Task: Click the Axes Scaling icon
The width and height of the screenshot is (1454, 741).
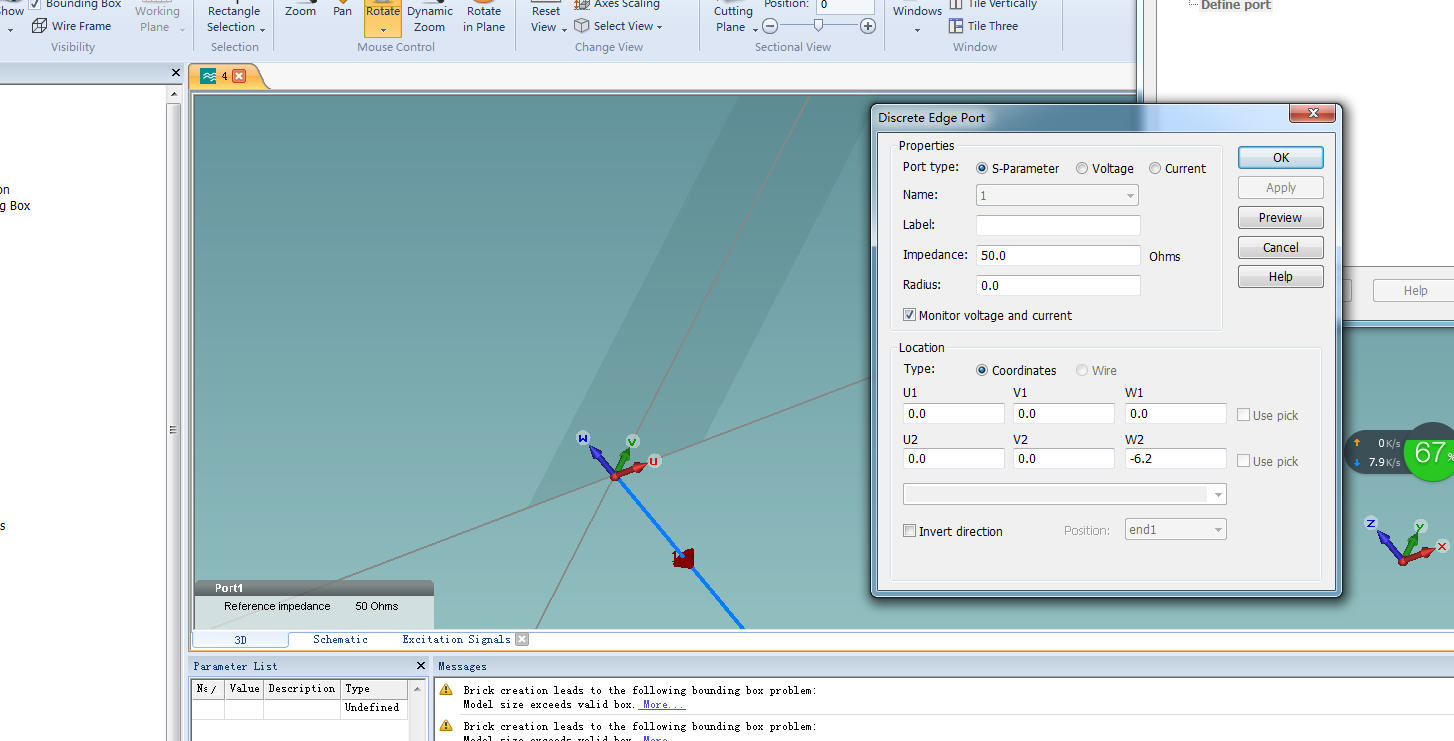Action: (x=582, y=4)
